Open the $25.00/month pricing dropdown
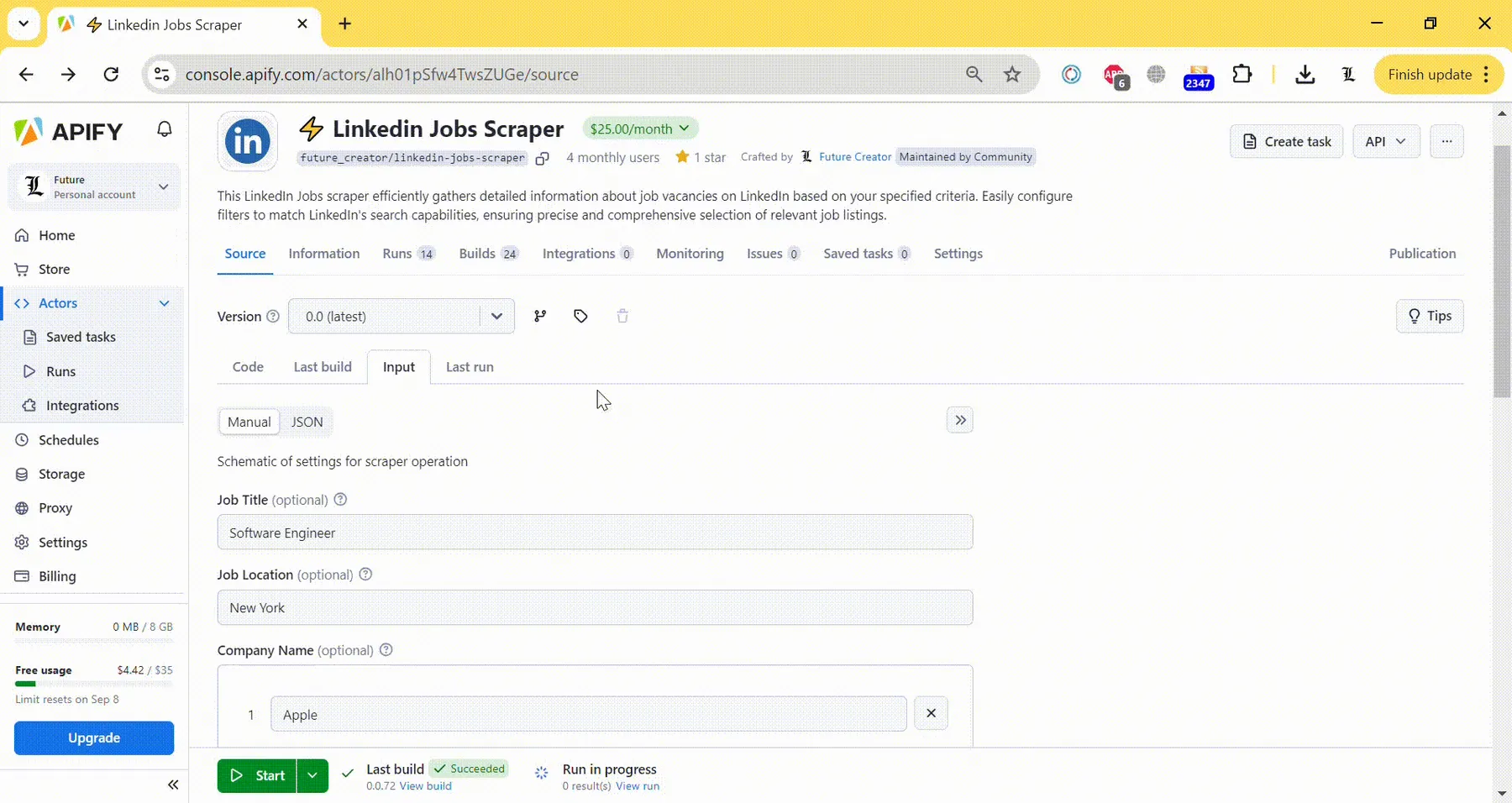Viewport: 1512px width, 803px height. click(640, 129)
